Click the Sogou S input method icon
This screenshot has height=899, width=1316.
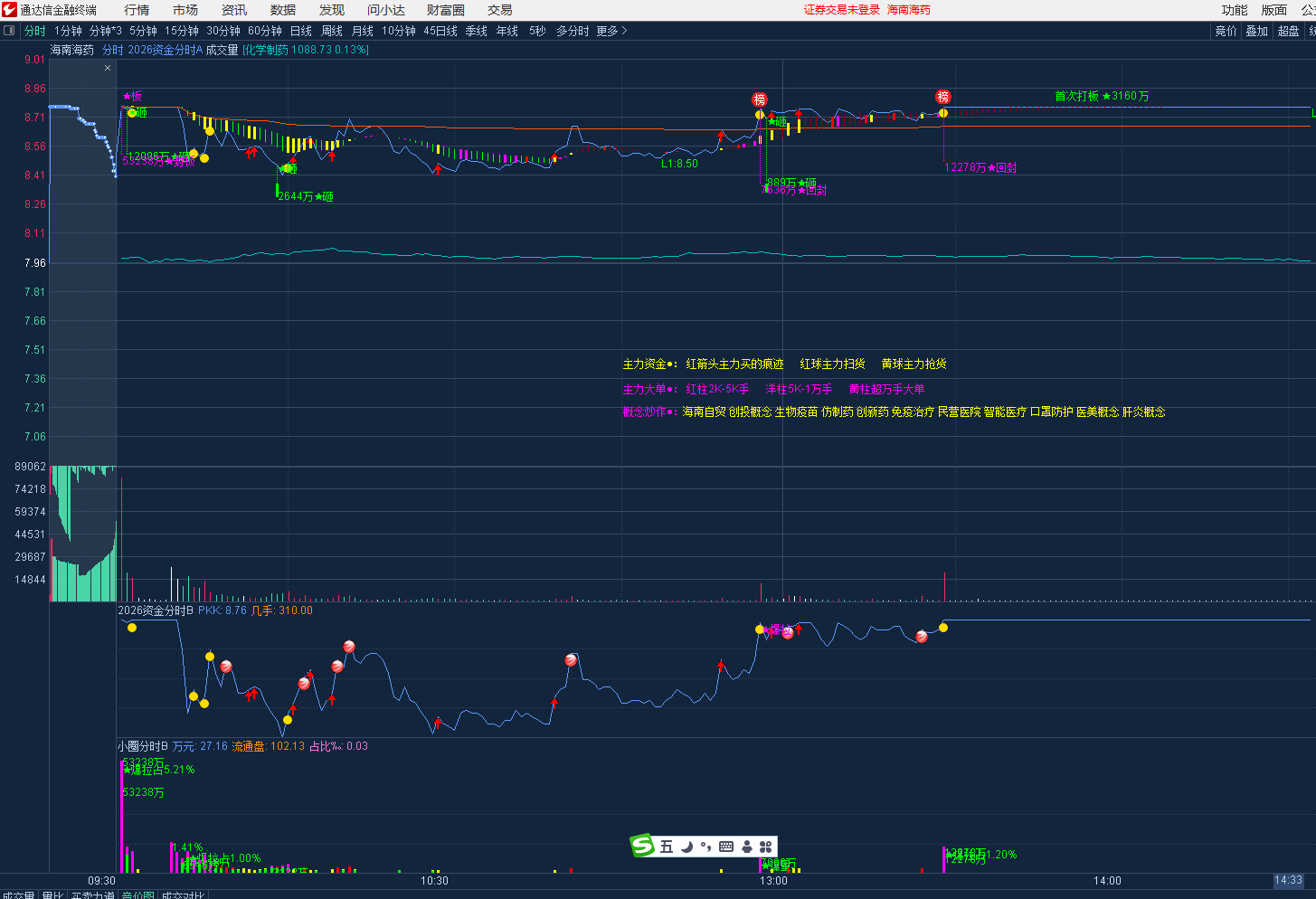(642, 847)
